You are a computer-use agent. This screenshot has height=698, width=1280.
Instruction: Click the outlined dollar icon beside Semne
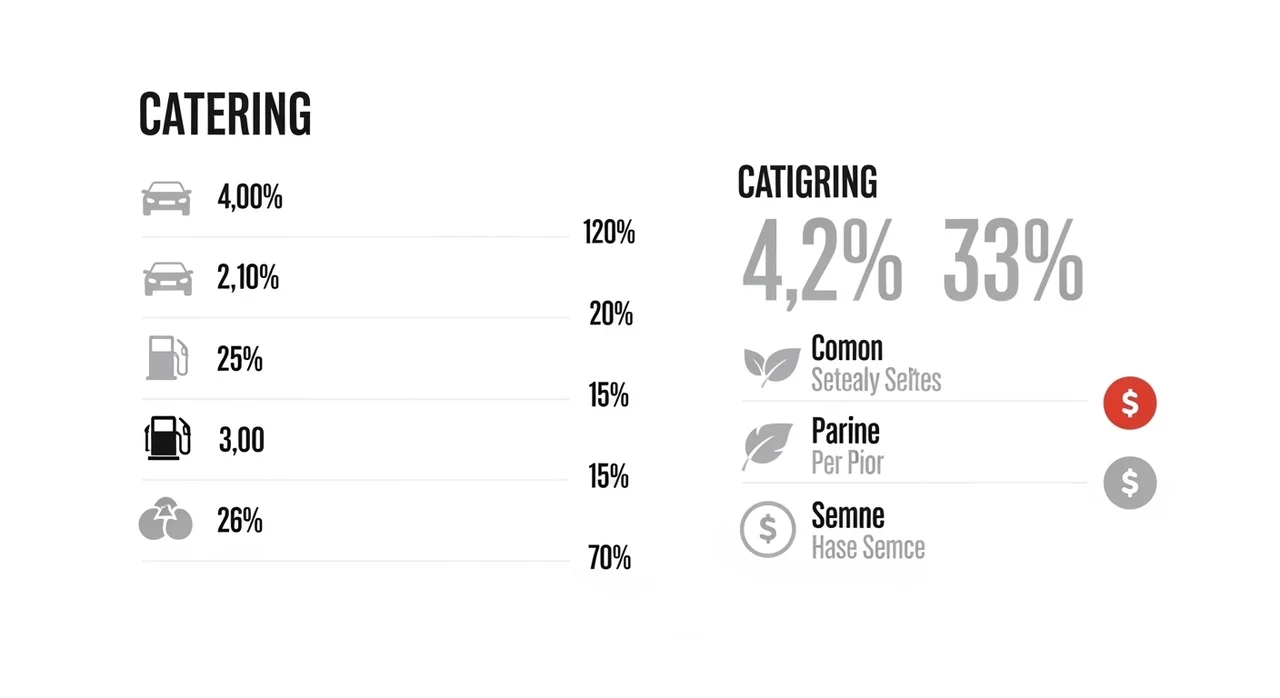tap(767, 529)
